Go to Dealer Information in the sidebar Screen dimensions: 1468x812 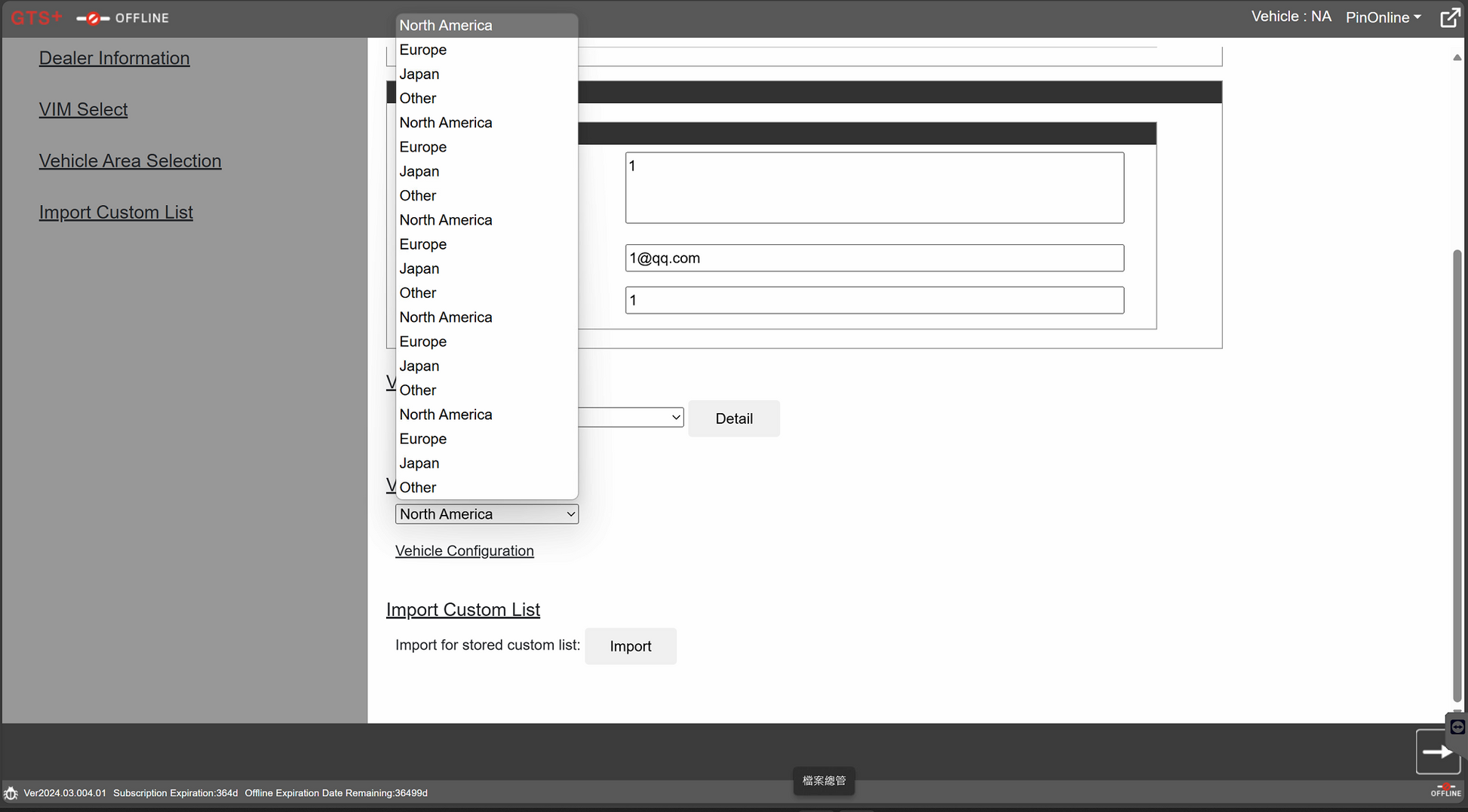tap(114, 58)
